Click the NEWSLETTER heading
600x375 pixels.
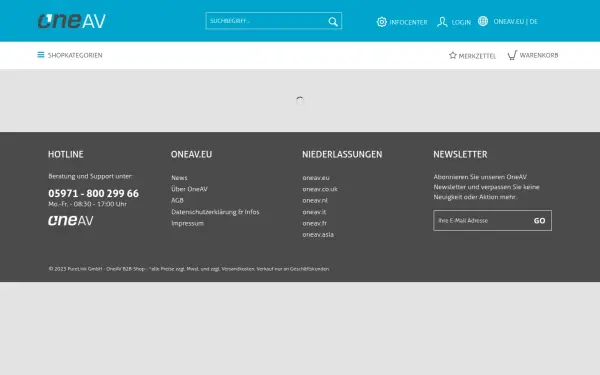click(x=460, y=154)
